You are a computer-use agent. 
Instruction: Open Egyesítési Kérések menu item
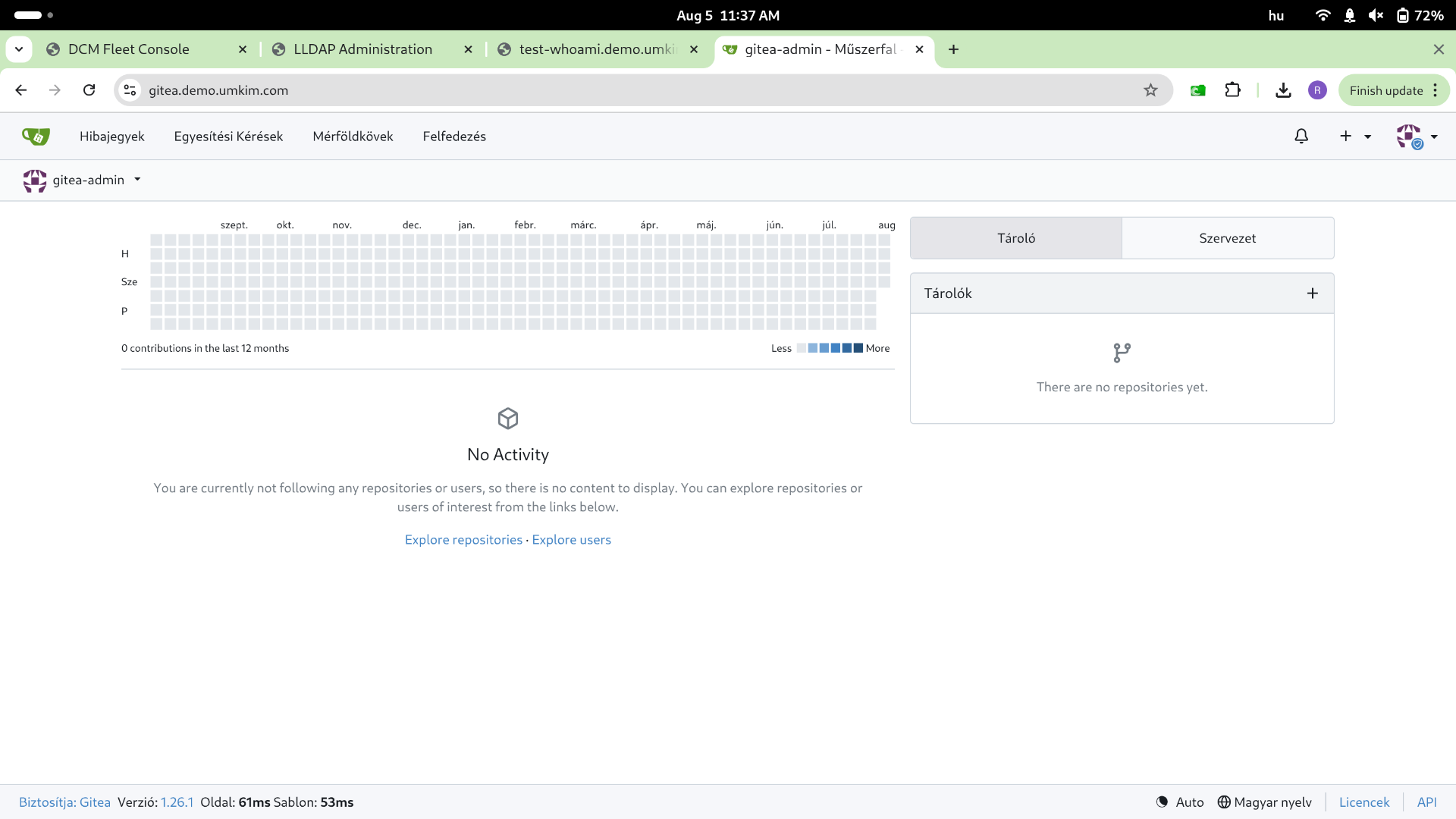click(x=228, y=136)
